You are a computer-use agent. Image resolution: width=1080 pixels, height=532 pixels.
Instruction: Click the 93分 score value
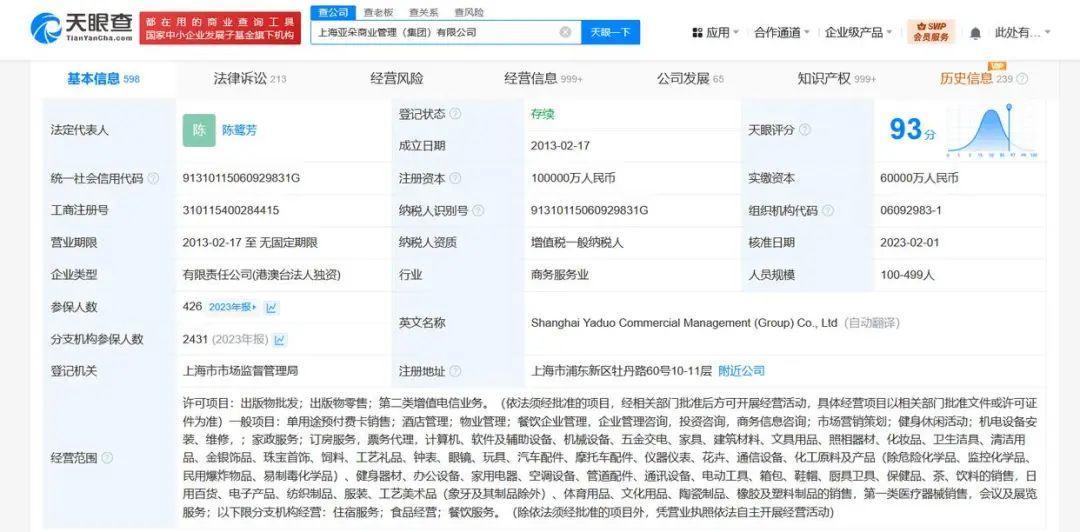(x=913, y=130)
